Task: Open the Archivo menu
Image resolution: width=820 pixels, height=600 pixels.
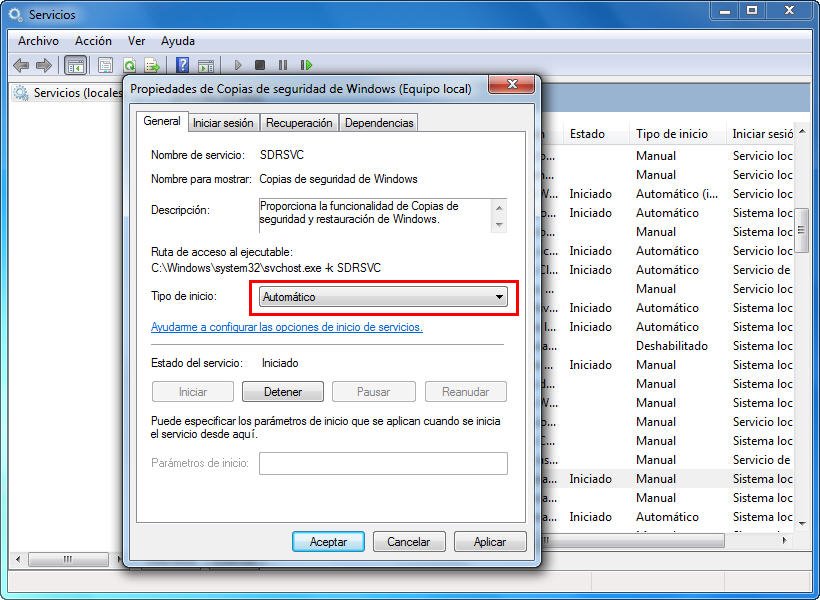Action: [x=38, y=41]
